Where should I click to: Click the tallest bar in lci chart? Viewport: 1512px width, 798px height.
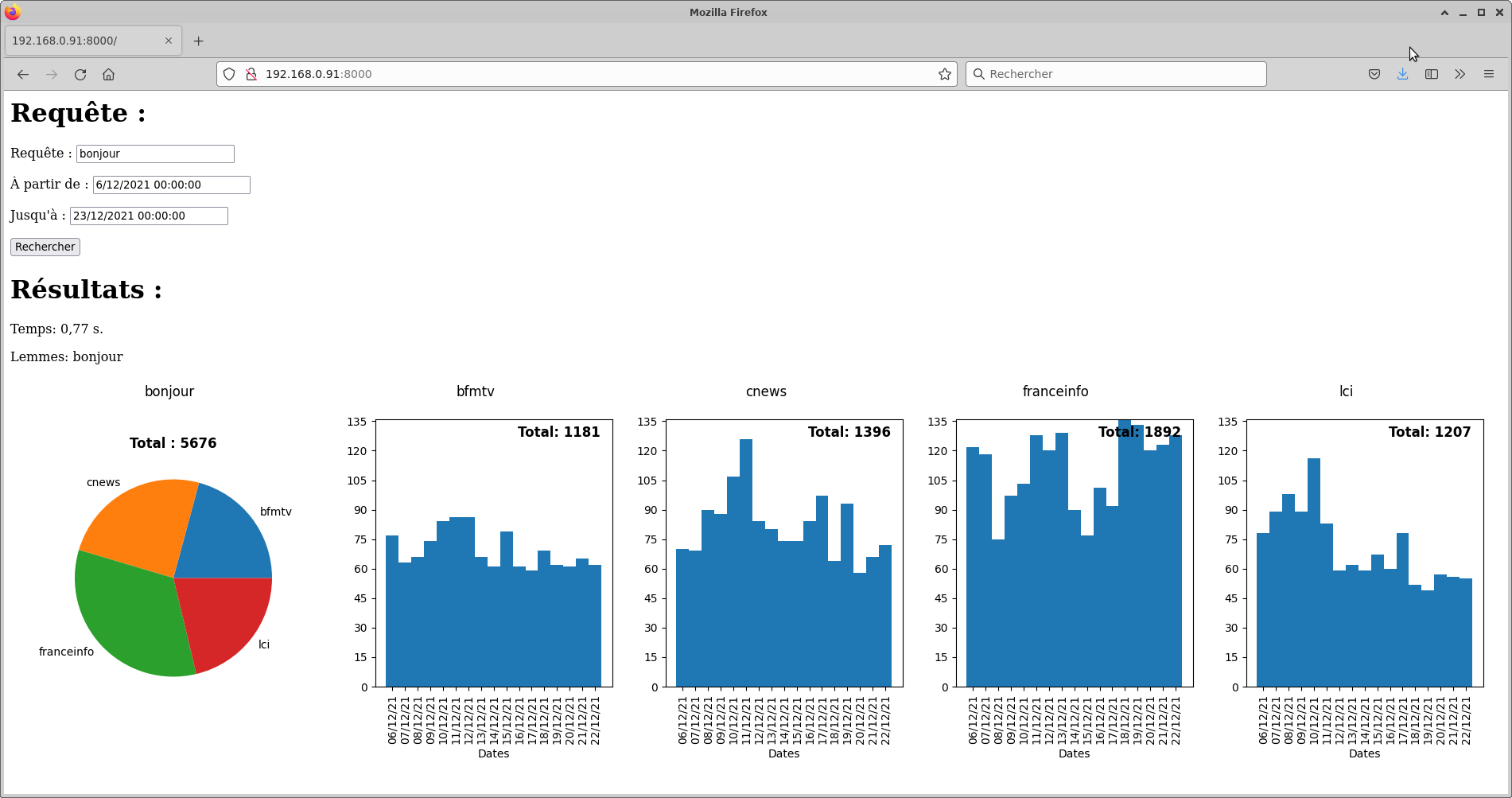pos(1314,572)
